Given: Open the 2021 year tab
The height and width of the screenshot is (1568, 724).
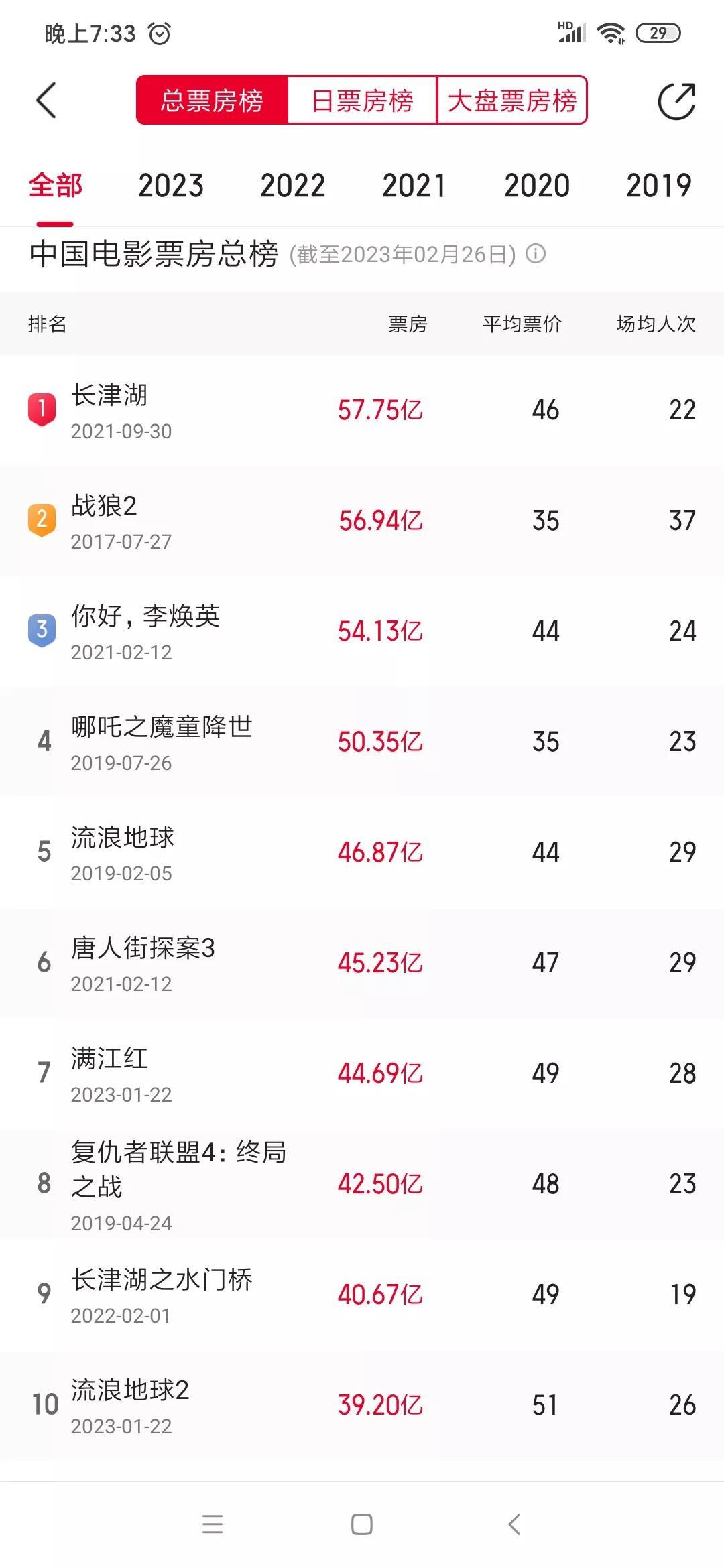Looking at the screenshot, I should 414,186.
